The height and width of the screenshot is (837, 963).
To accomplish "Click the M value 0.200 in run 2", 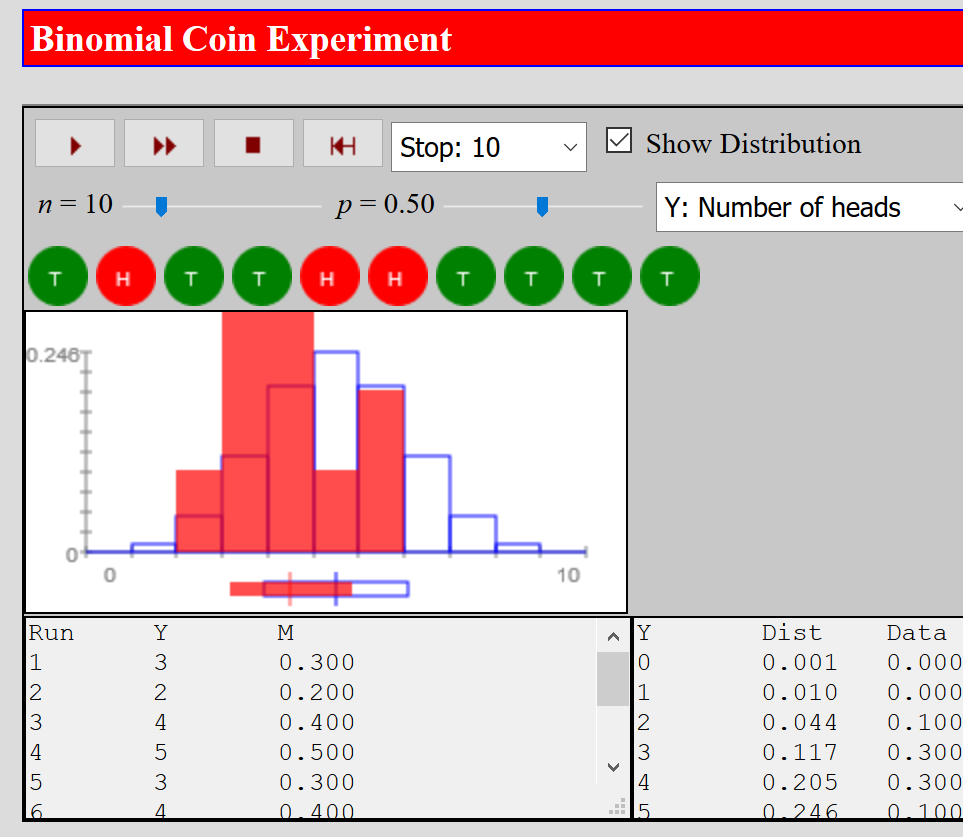I will 317,693.
